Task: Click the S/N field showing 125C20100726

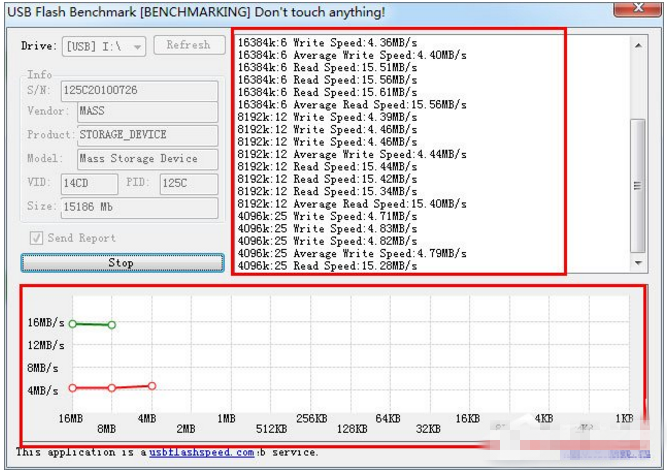Action: click(x=140, y=91)
